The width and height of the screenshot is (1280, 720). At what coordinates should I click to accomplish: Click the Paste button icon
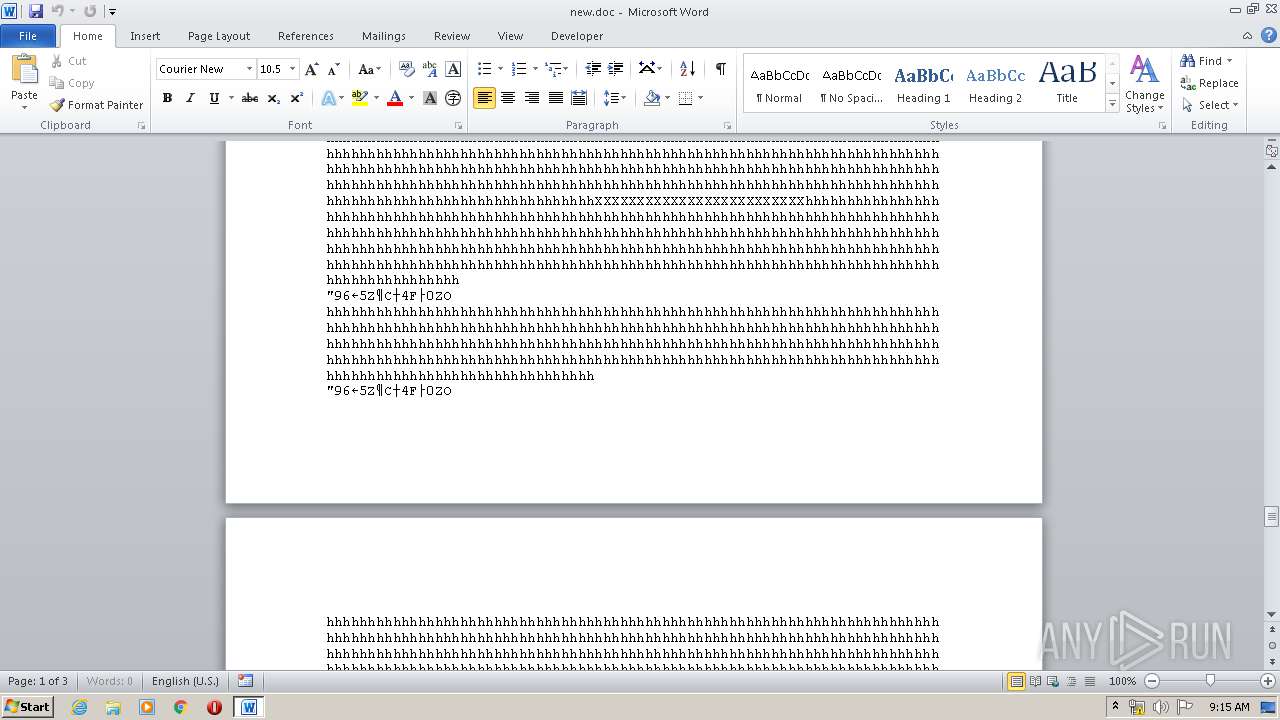(x=24, y=71)
